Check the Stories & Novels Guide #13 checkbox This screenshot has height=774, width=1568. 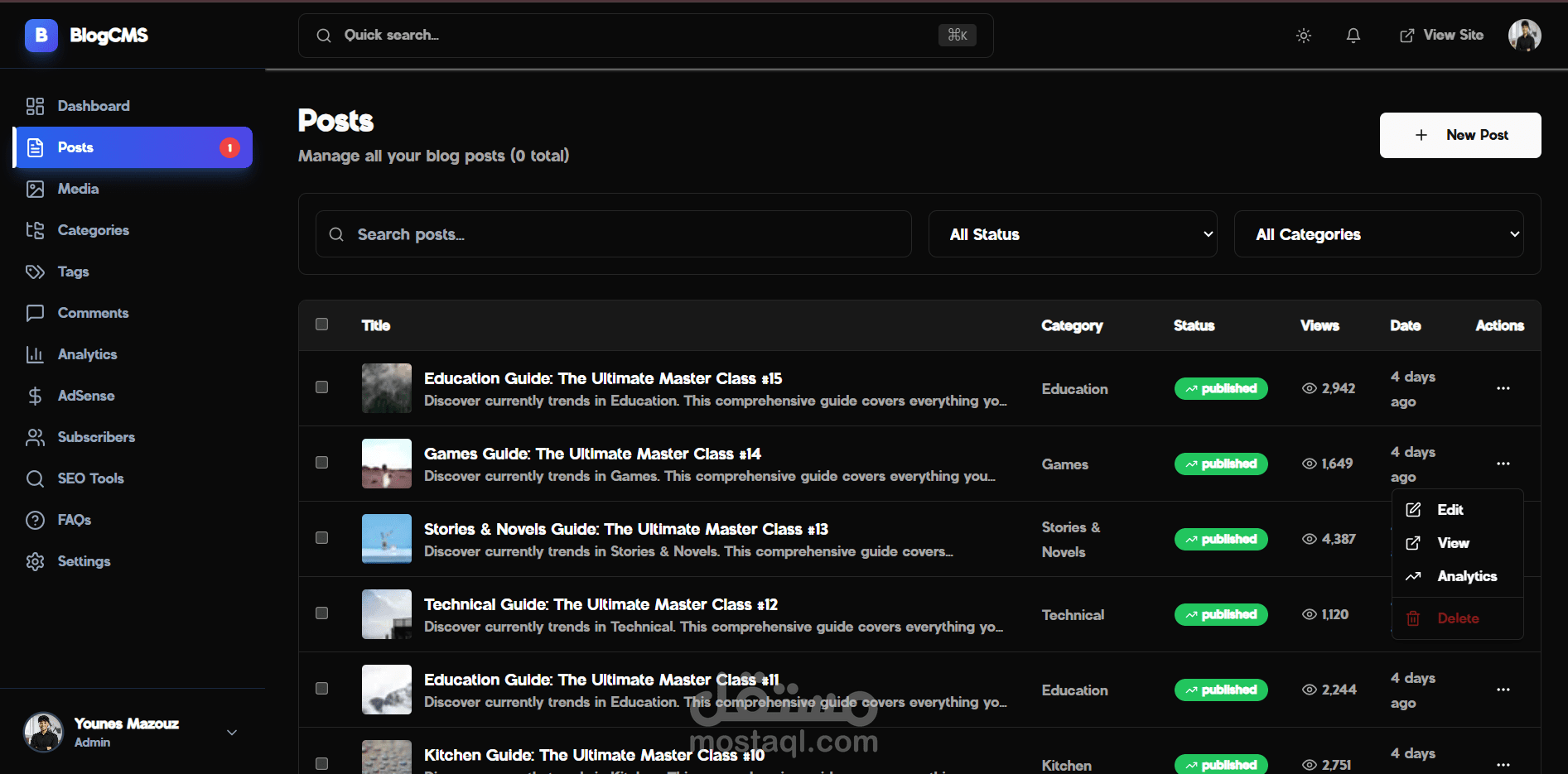[322, 538]
